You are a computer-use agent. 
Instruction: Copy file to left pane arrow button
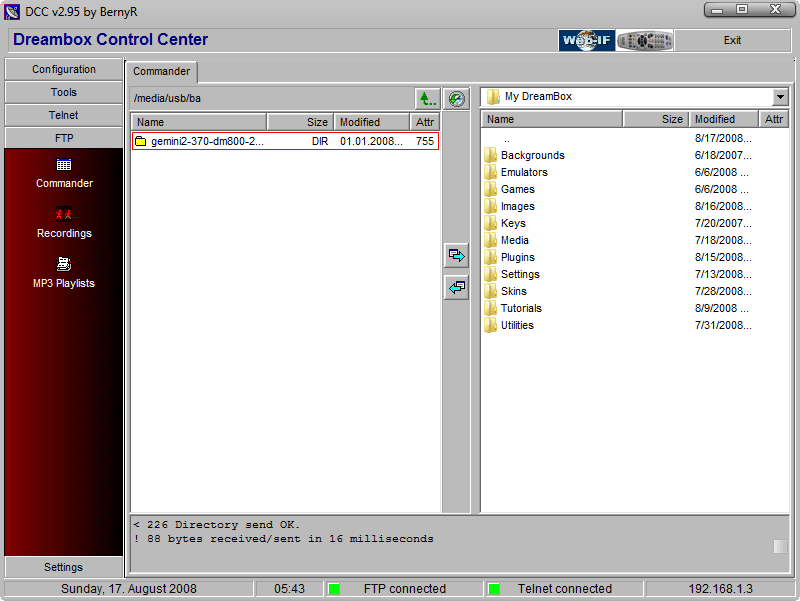pos(457,288)
